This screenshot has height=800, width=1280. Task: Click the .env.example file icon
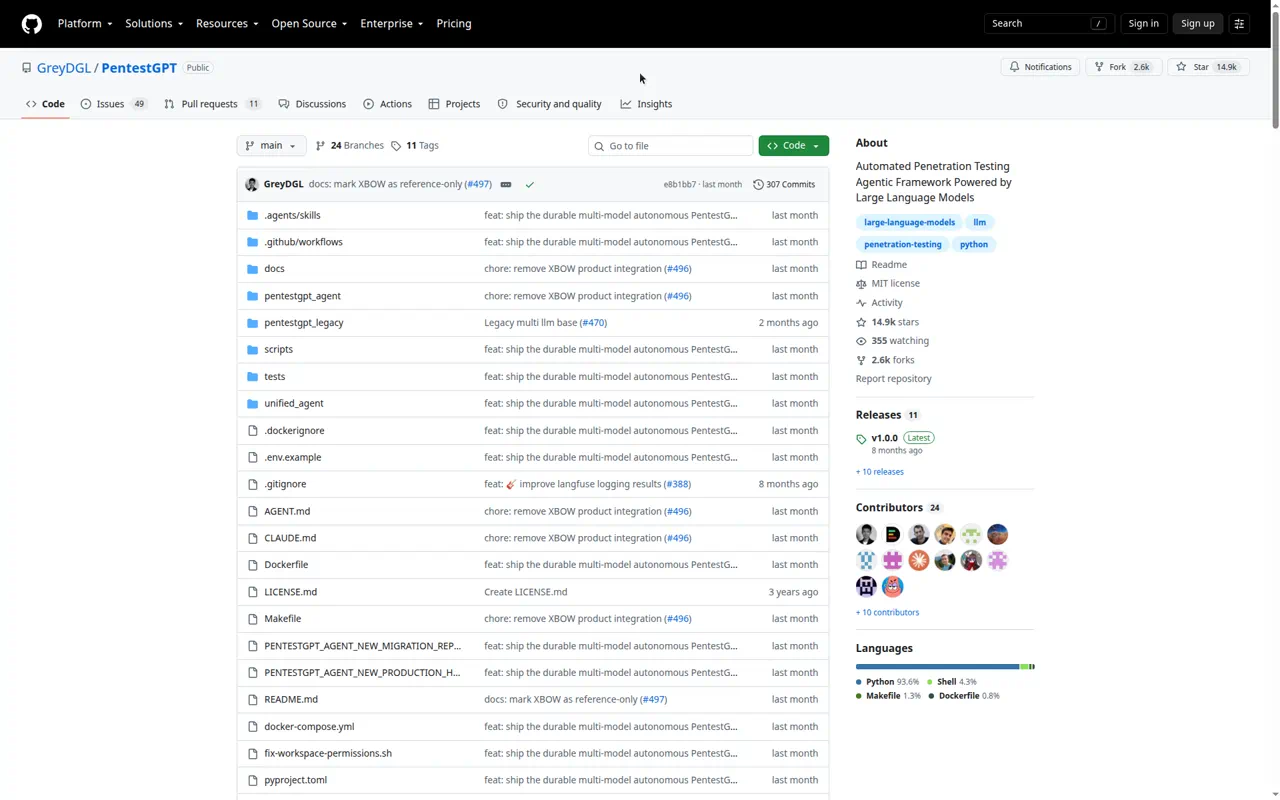pos(253,457)
